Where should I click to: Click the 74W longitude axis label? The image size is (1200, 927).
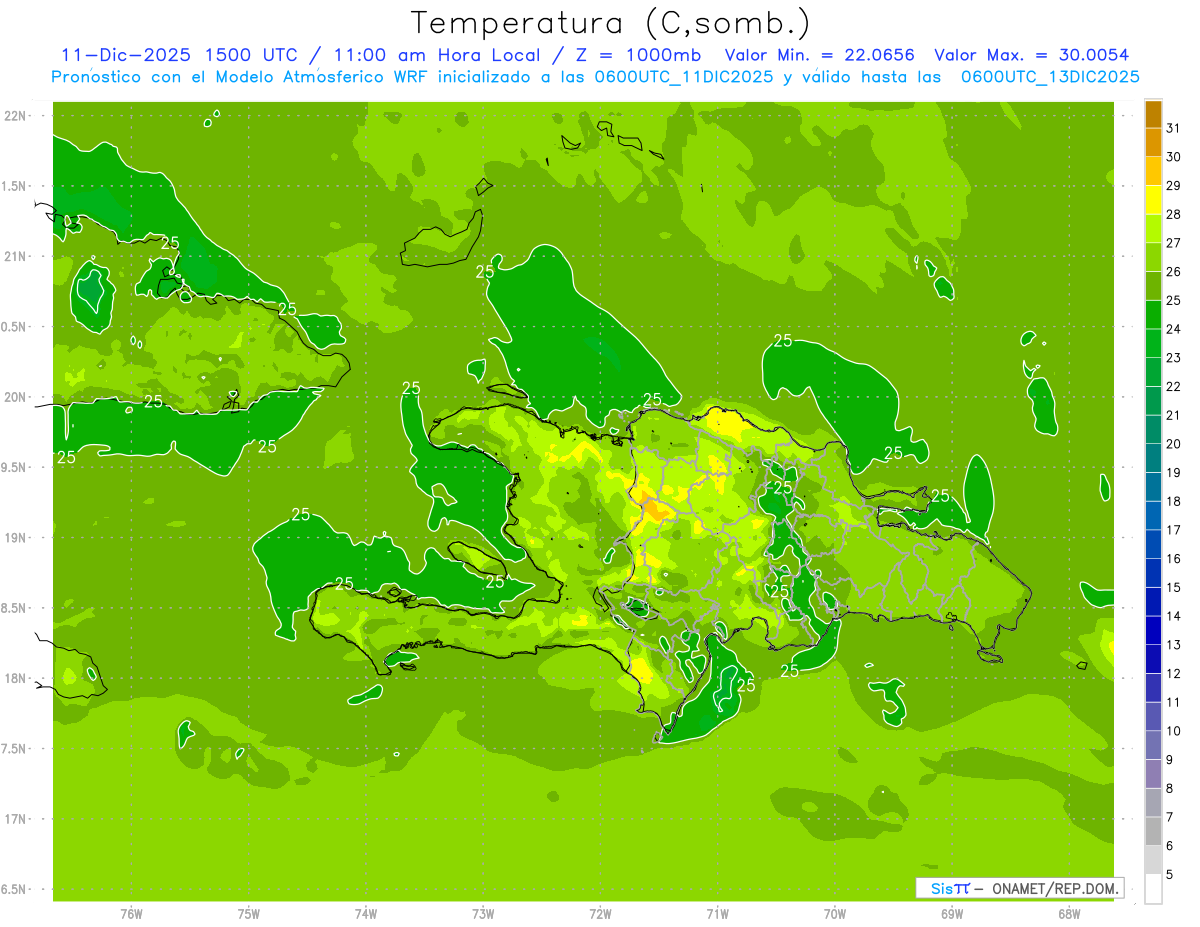click(x=365, y=914)
